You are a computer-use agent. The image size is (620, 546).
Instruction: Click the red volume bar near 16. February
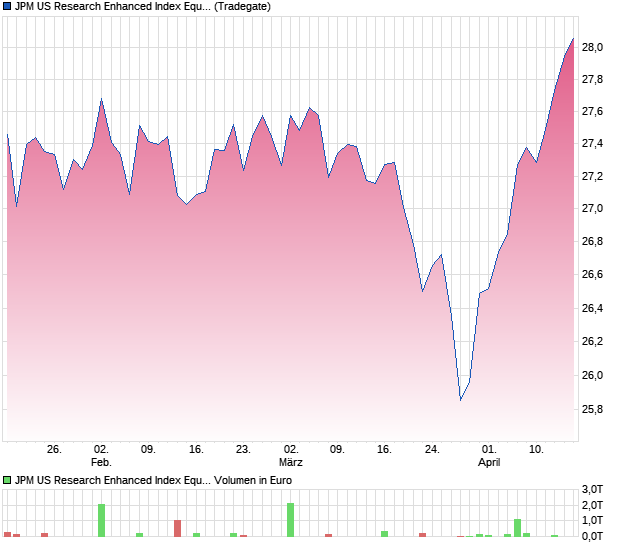pyautogui.click(x=177, y=528)
